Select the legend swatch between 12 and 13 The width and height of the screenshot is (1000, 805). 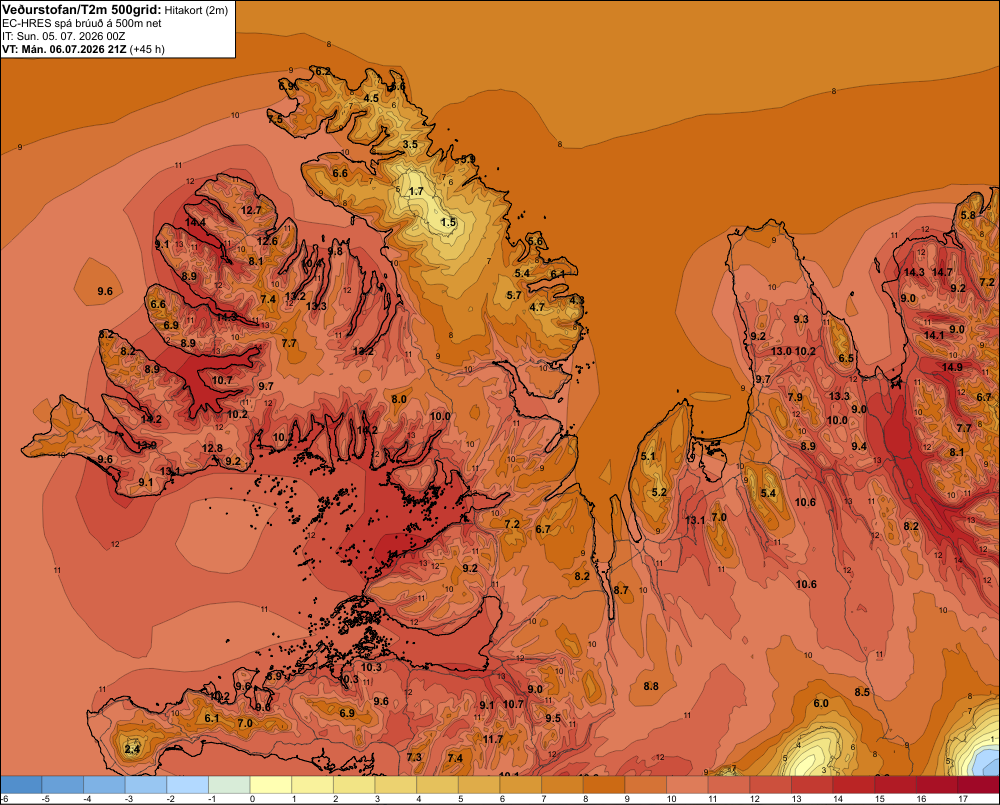(x=771, y=785)
